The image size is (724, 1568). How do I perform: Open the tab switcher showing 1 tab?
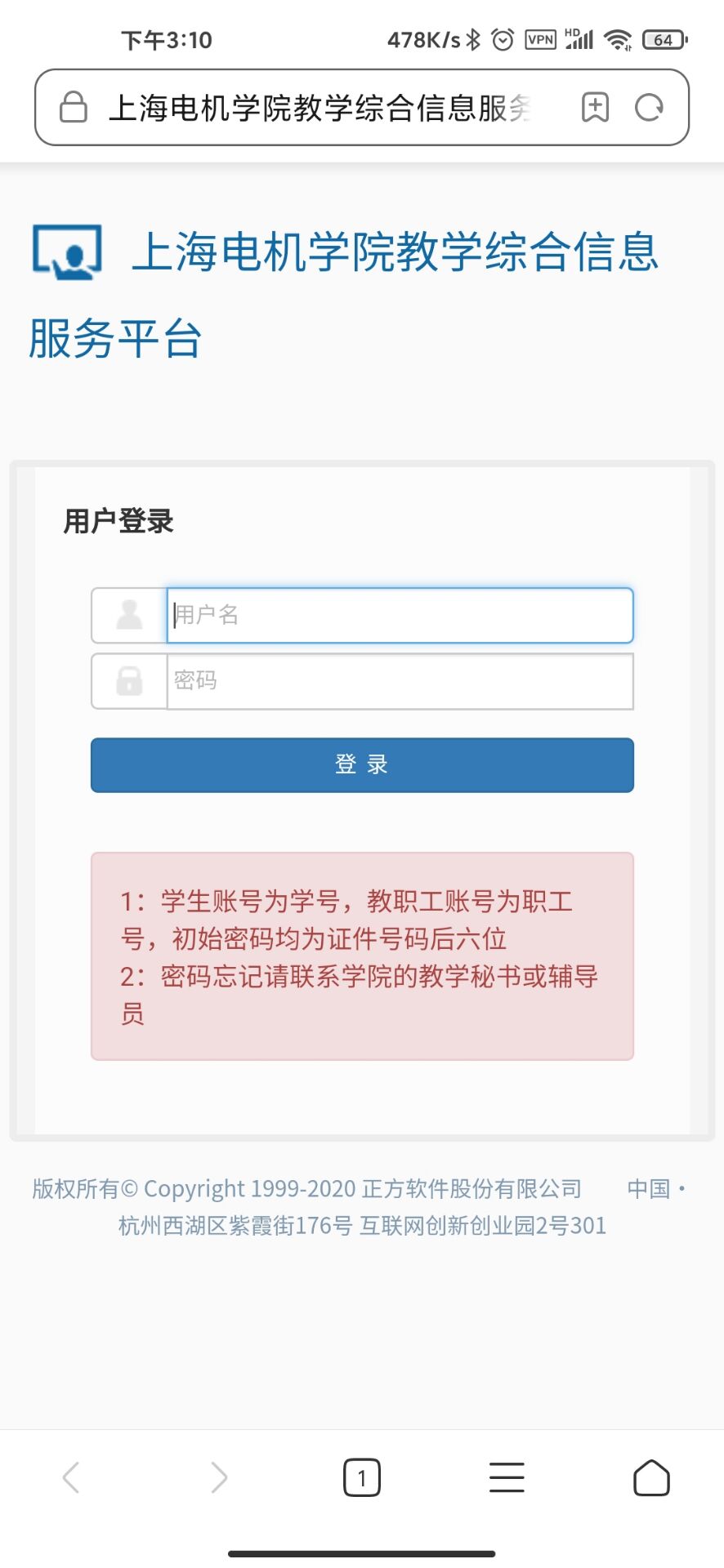click(362, 1477)
